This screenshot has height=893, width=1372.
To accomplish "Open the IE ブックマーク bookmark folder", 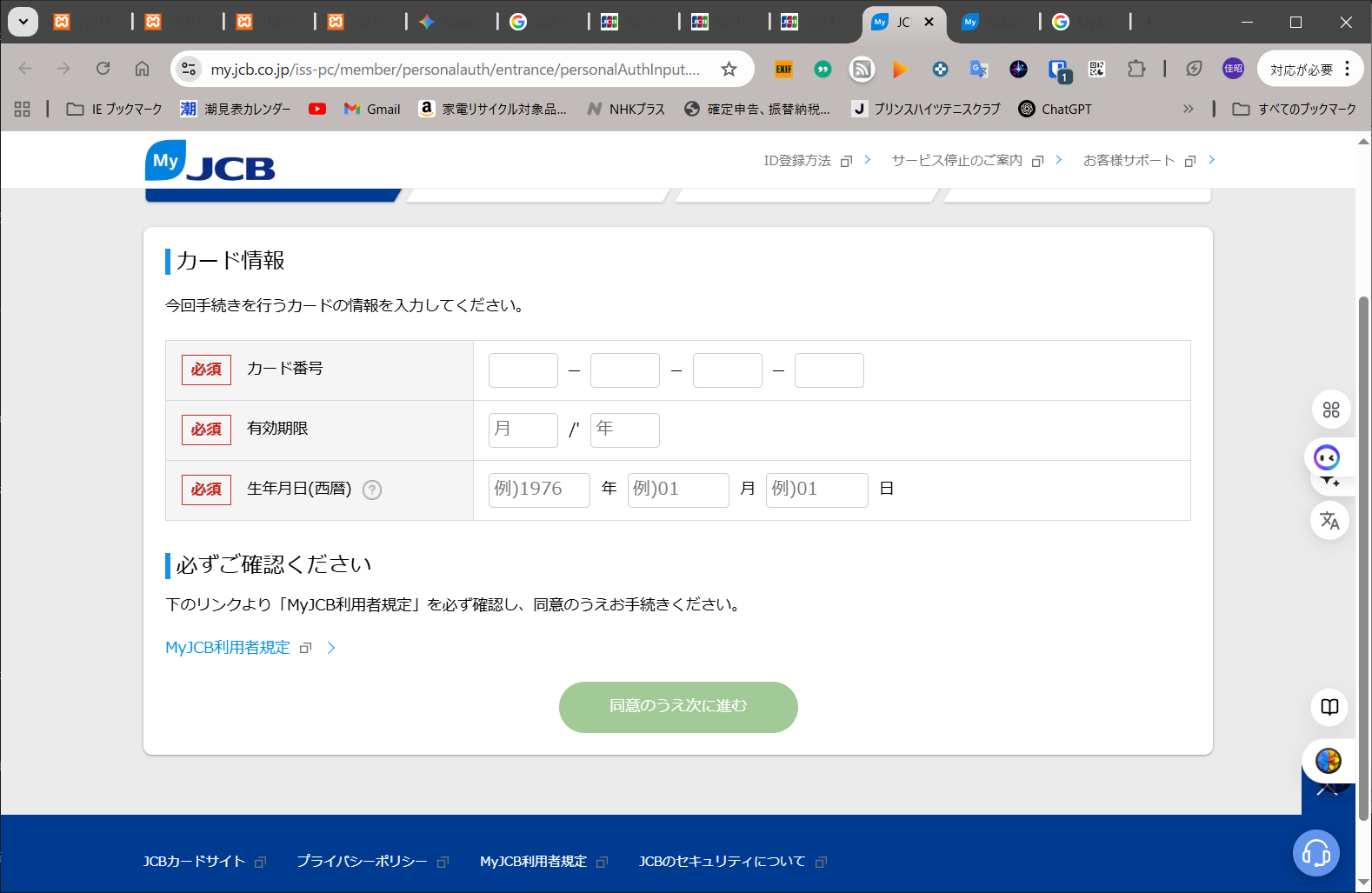I will 115,109.
